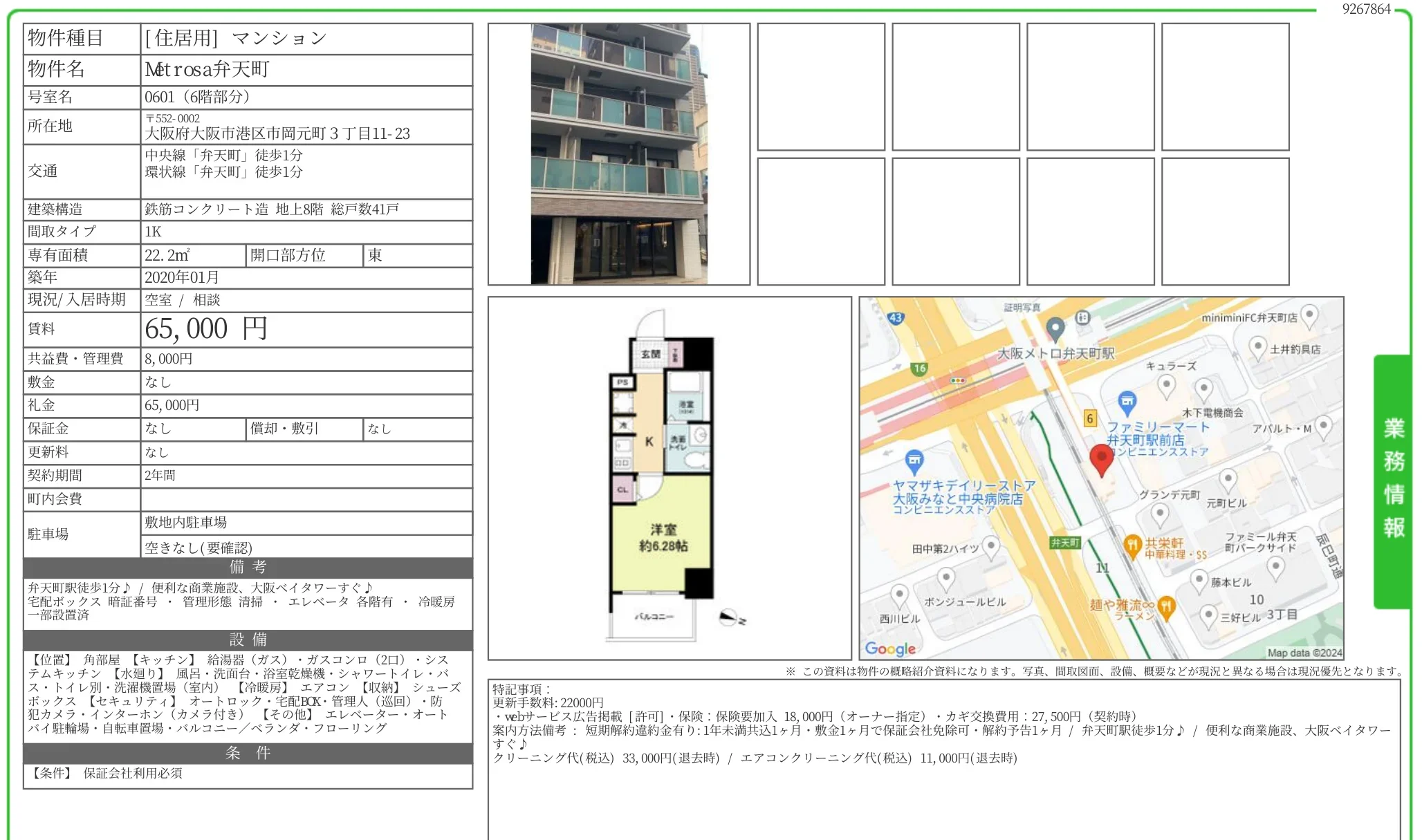Open the building exterior photo

click(x=619, y=154)
